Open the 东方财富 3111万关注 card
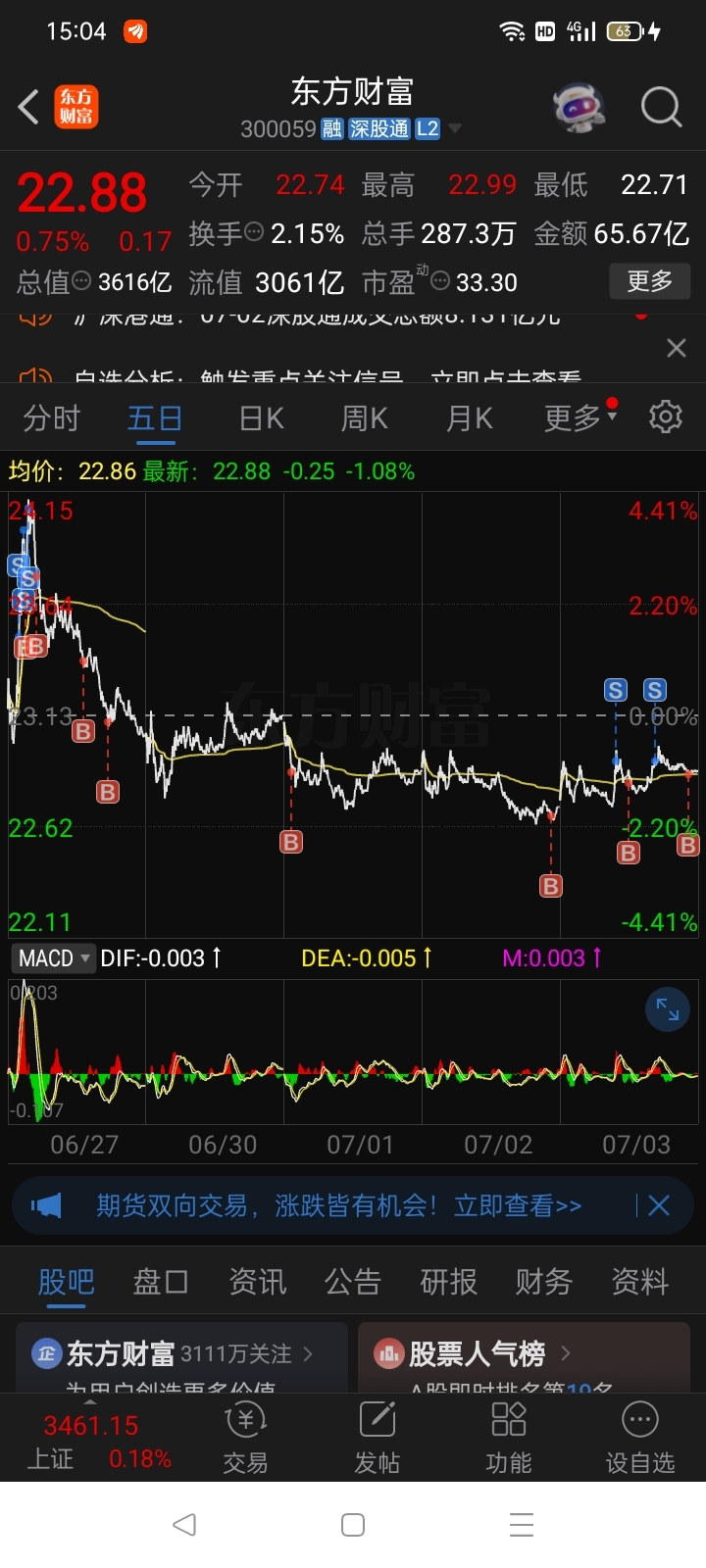706x1568 pixels. (181, 1357)
